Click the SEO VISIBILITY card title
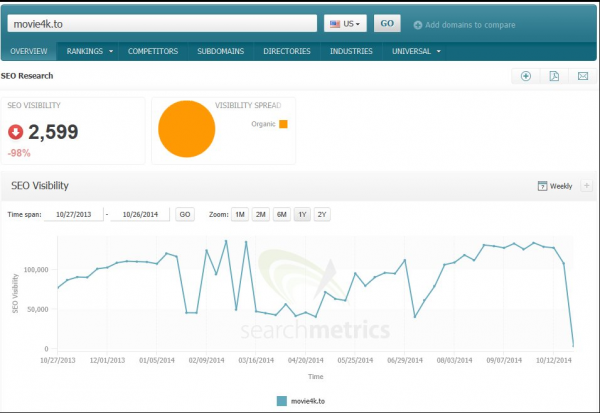Image resolution: width=600 pixels, height=413 pixels. point(34,105)
